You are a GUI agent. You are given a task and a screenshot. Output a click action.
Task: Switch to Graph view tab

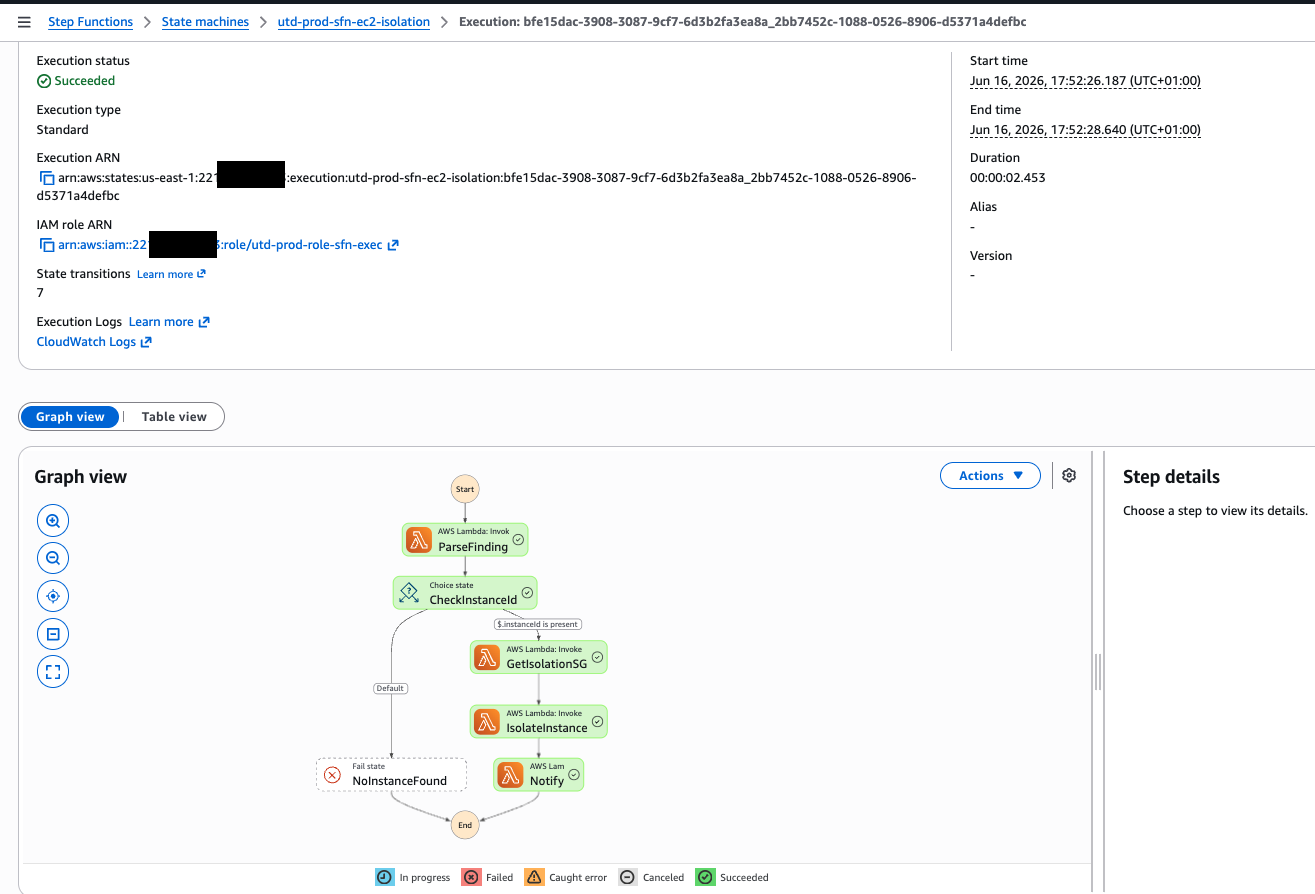coord(70,417)
